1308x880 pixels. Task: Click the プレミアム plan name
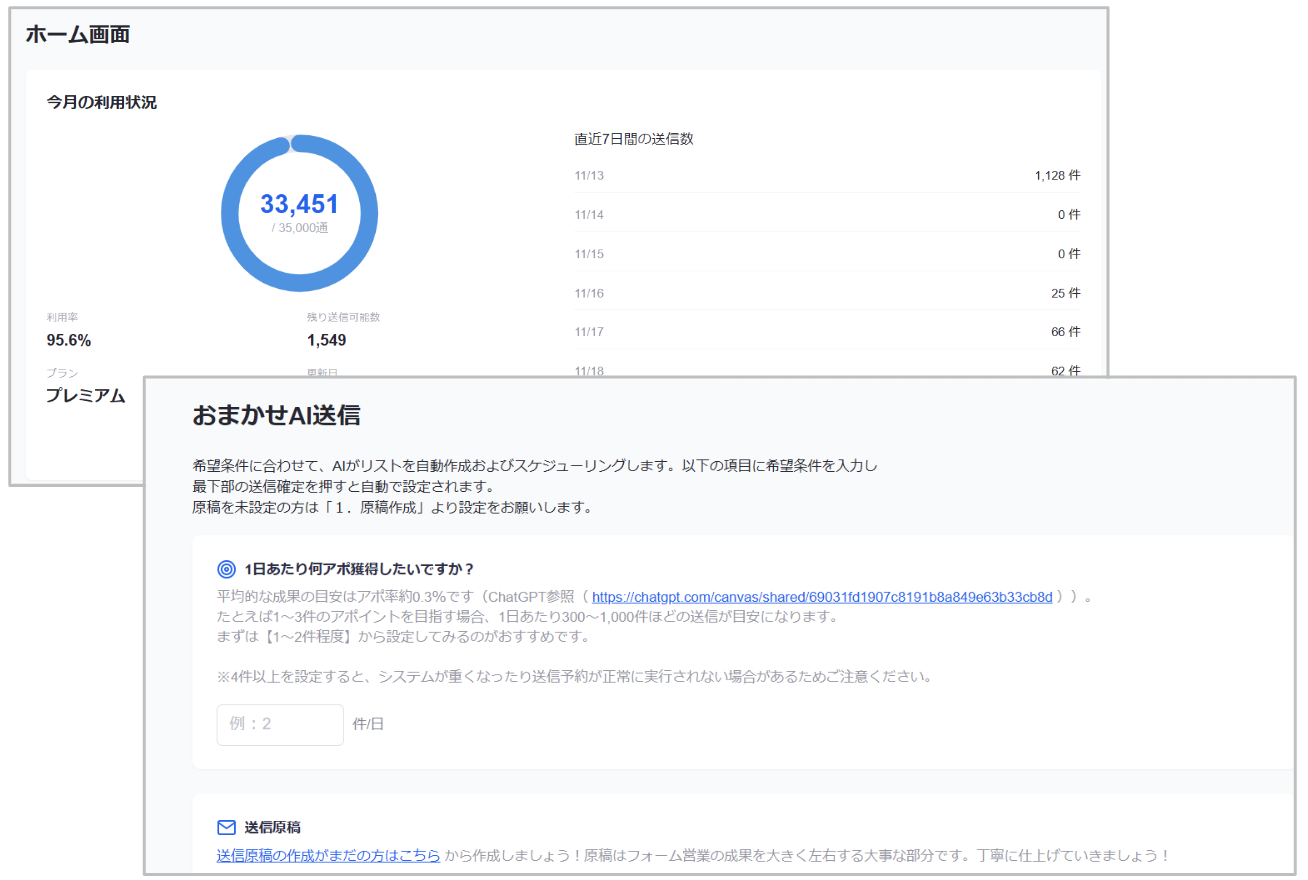86,395
